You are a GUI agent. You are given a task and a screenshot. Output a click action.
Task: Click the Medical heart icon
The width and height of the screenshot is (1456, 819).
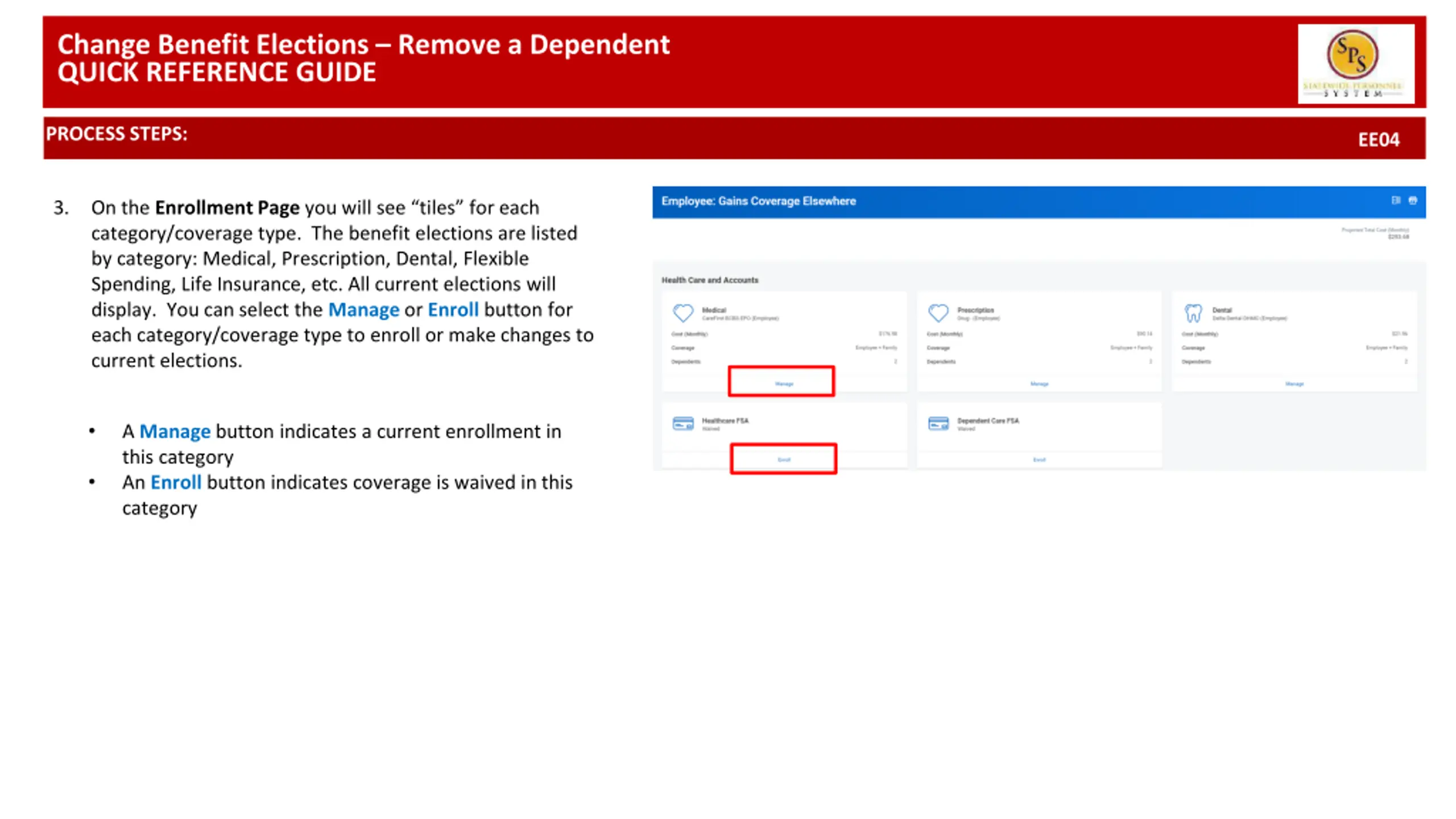pos(682,313)
